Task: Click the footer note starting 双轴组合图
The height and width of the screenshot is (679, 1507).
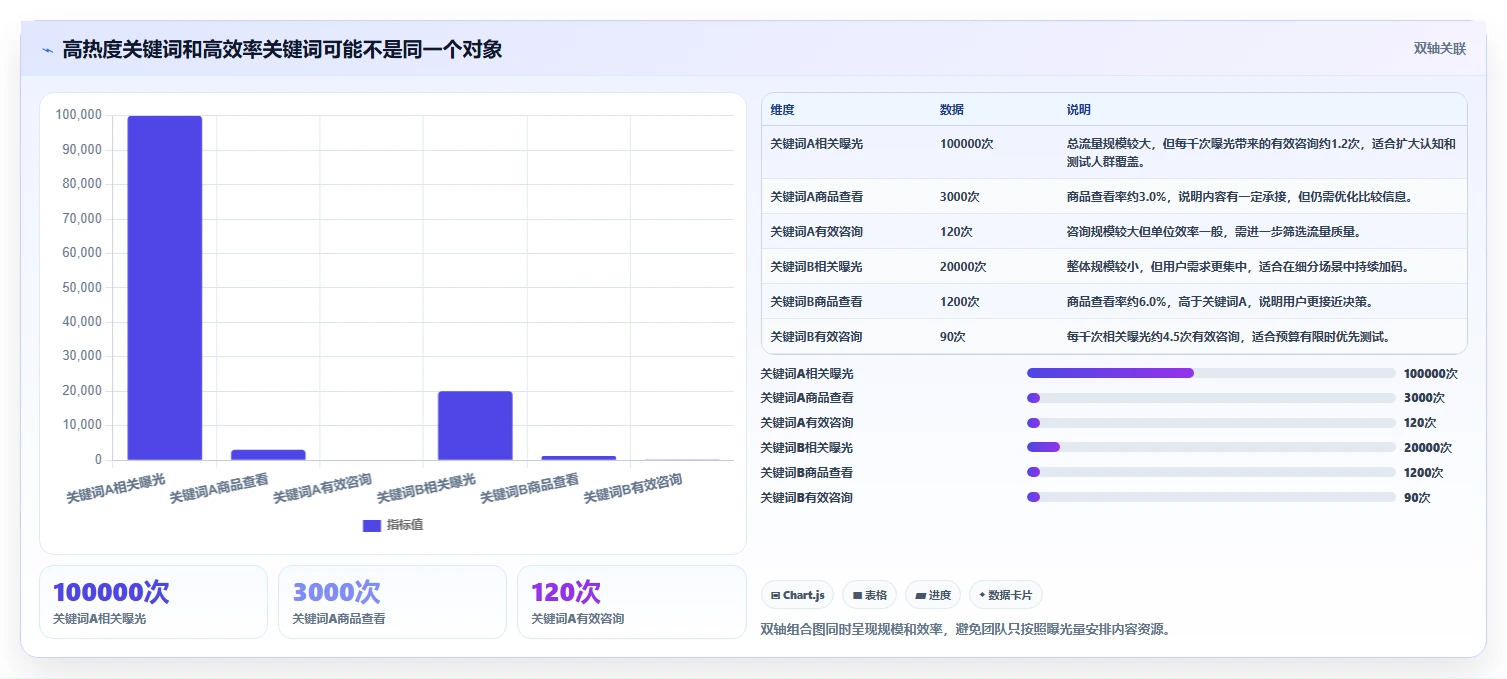Action: click(x=965, y=629)
